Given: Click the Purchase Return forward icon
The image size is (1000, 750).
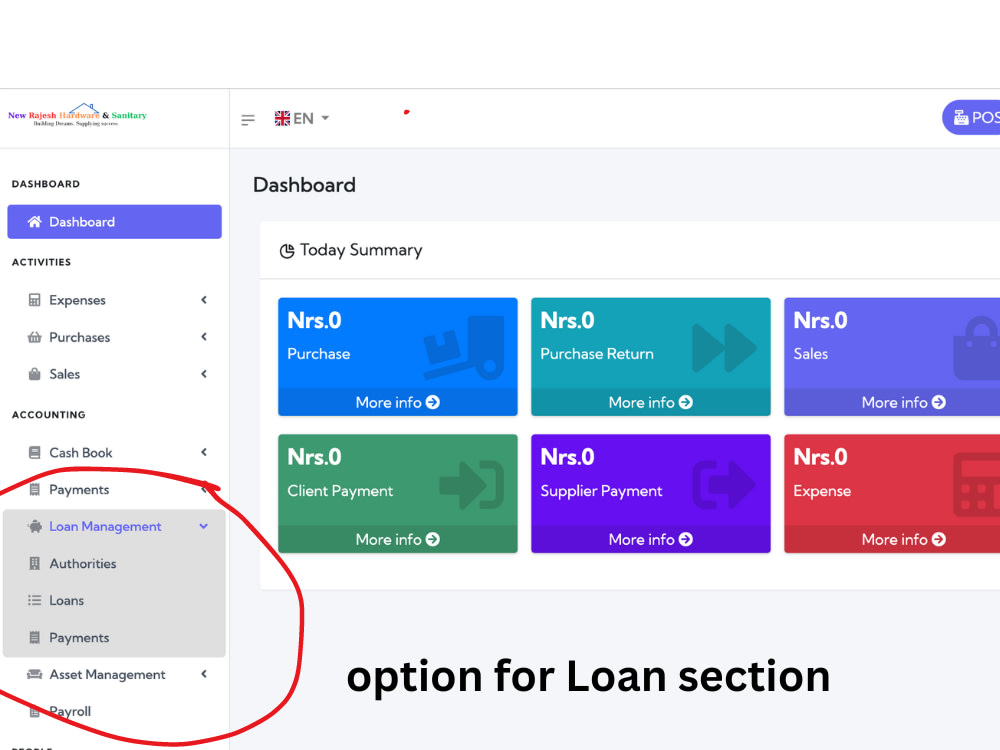Looking at the screenshot, I should (x=724, y=348).
